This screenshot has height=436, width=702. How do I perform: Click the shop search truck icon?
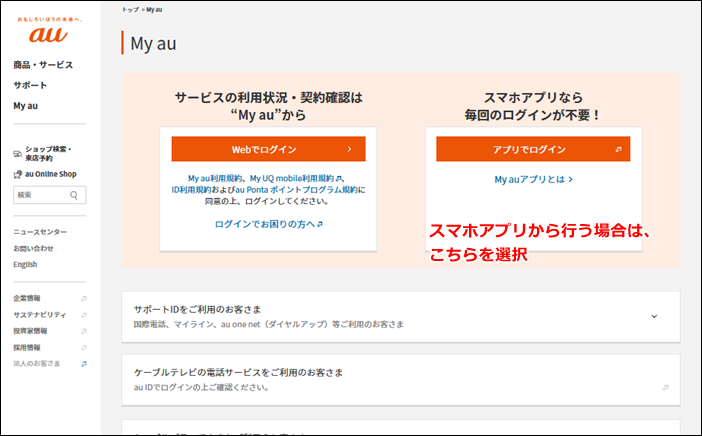coord(17,154)
